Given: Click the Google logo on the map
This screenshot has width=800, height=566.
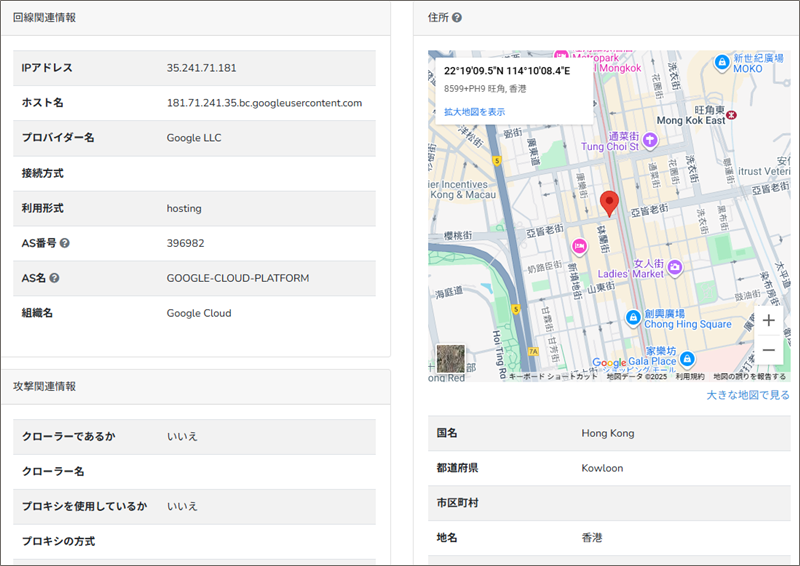Looking at the screenshot, I should [x=609, y=362].
